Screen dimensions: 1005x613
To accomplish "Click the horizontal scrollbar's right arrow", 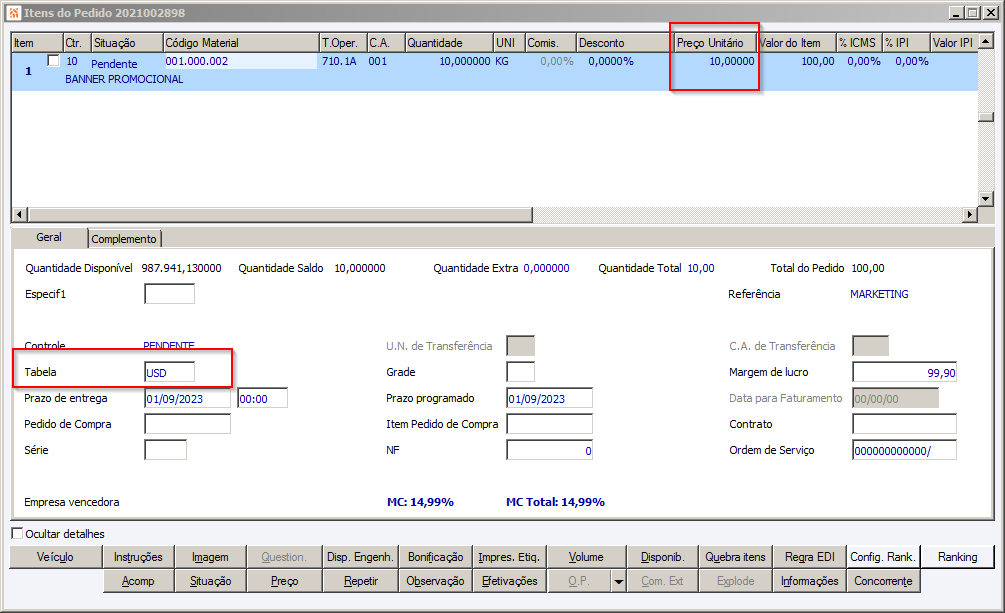I will 970,214.
